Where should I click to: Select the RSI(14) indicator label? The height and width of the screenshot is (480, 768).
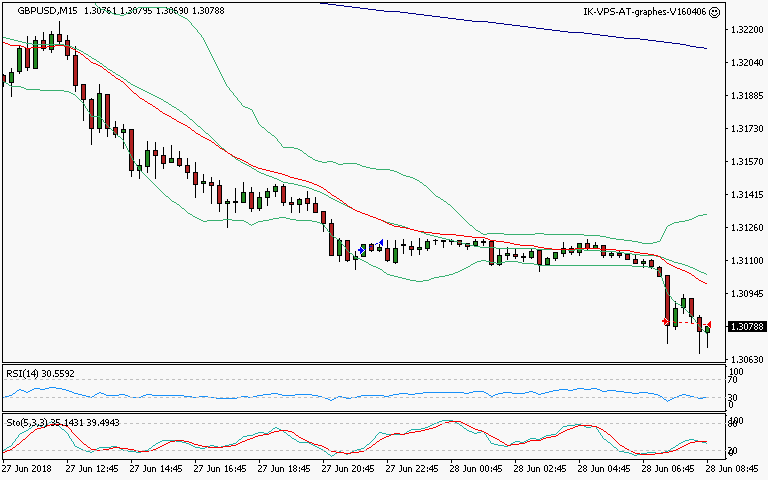point(26,373)
